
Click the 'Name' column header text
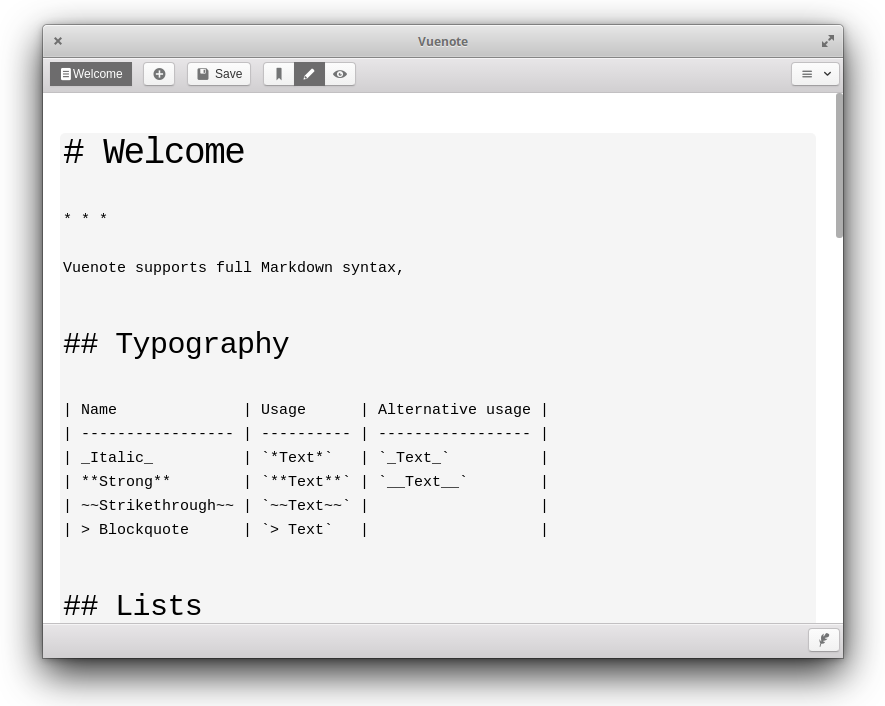point(99,409)
